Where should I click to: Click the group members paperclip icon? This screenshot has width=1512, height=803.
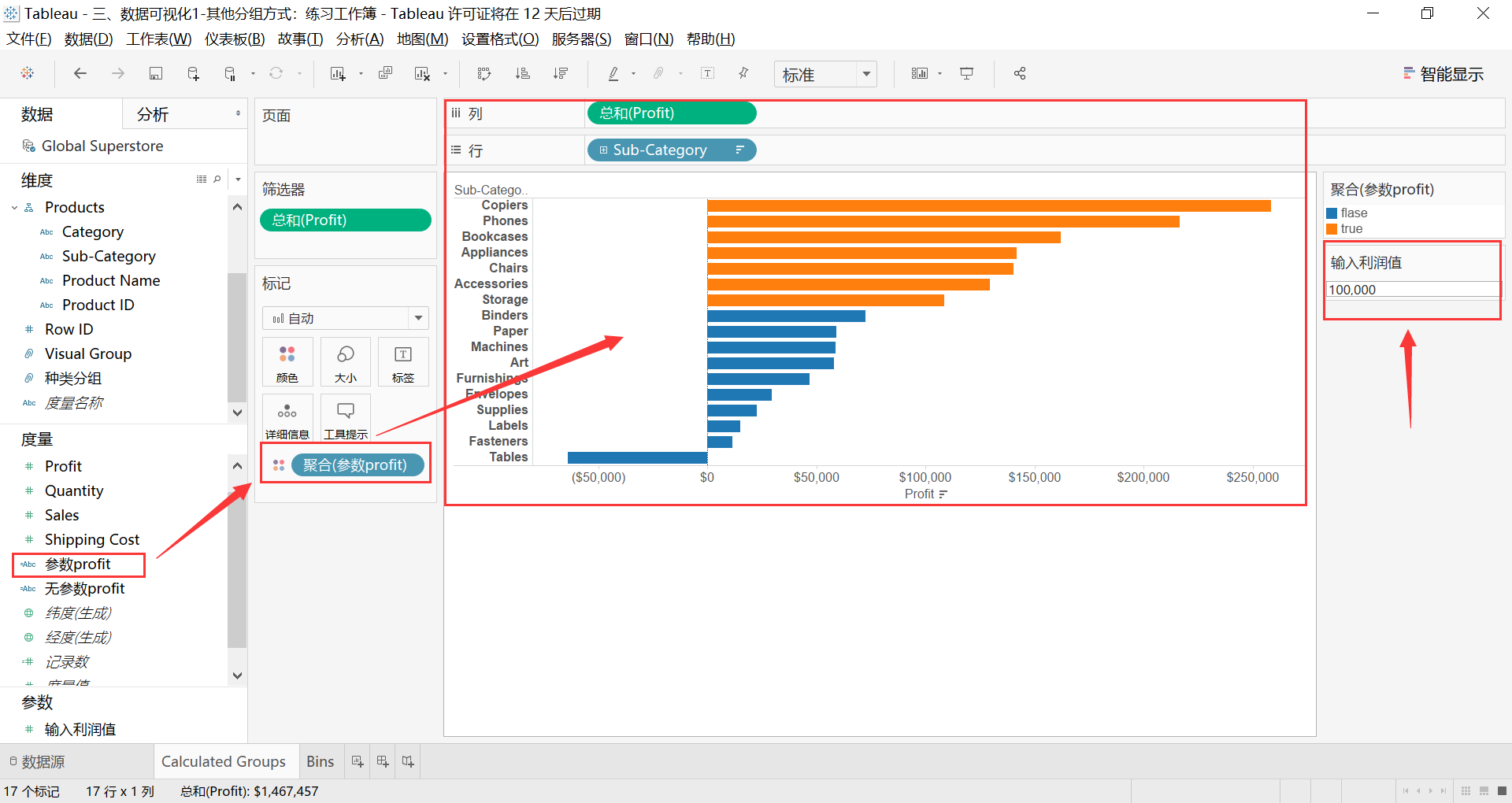[x=658, y=73]
